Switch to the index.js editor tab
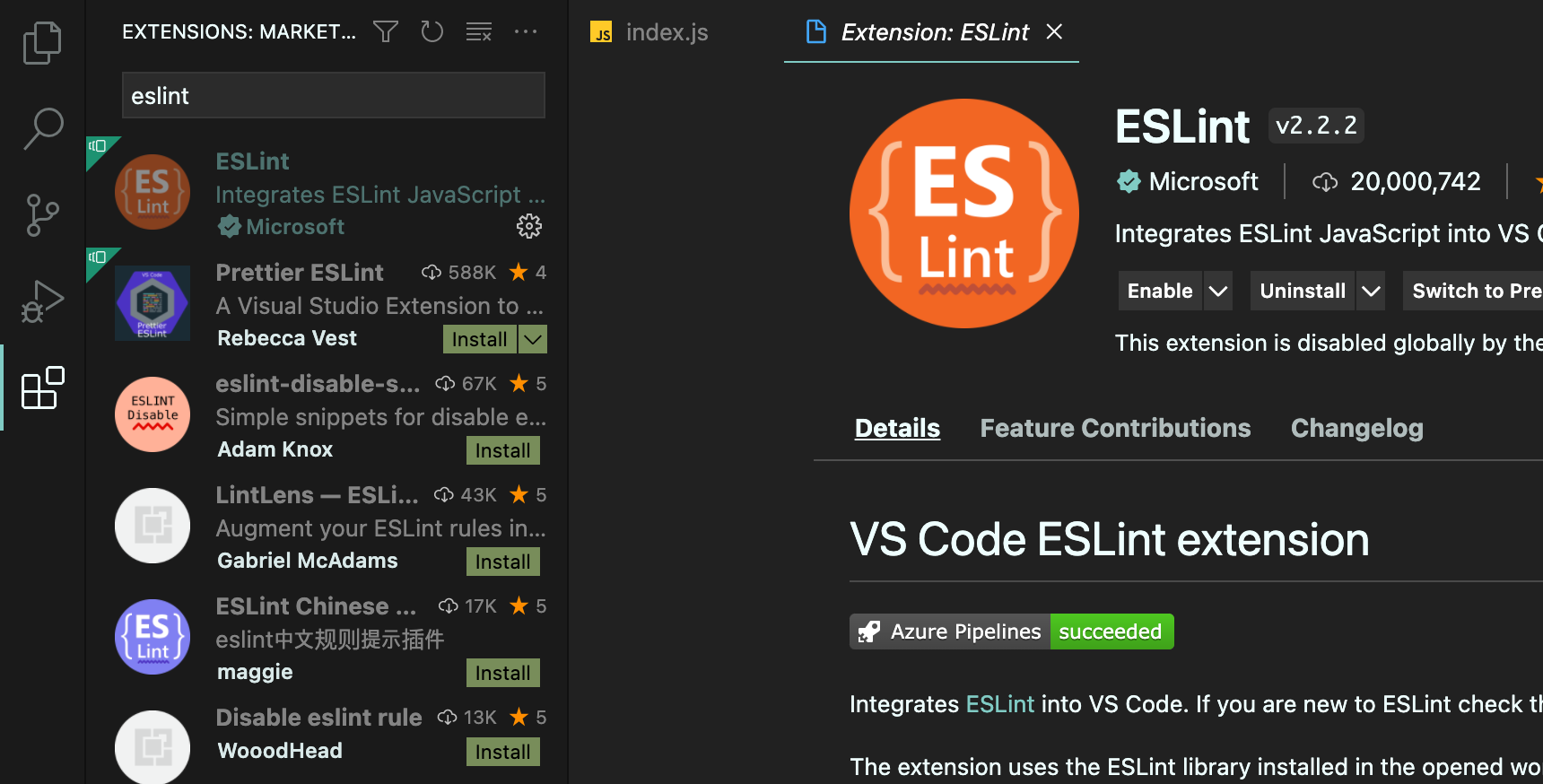1543x784 pixels. pyautogui.click(x=667, y=32)
